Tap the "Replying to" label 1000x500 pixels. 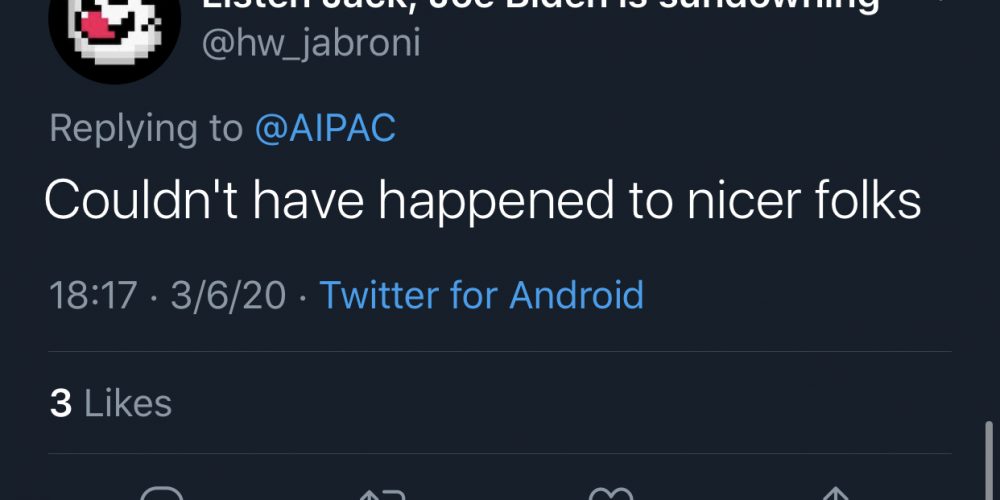pos(145,129)
